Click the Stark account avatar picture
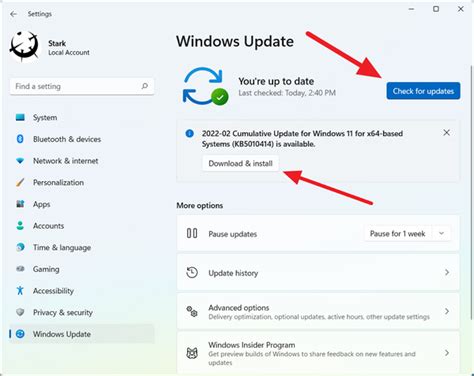This screenshot has width=474, height=376. click(24, 47)
